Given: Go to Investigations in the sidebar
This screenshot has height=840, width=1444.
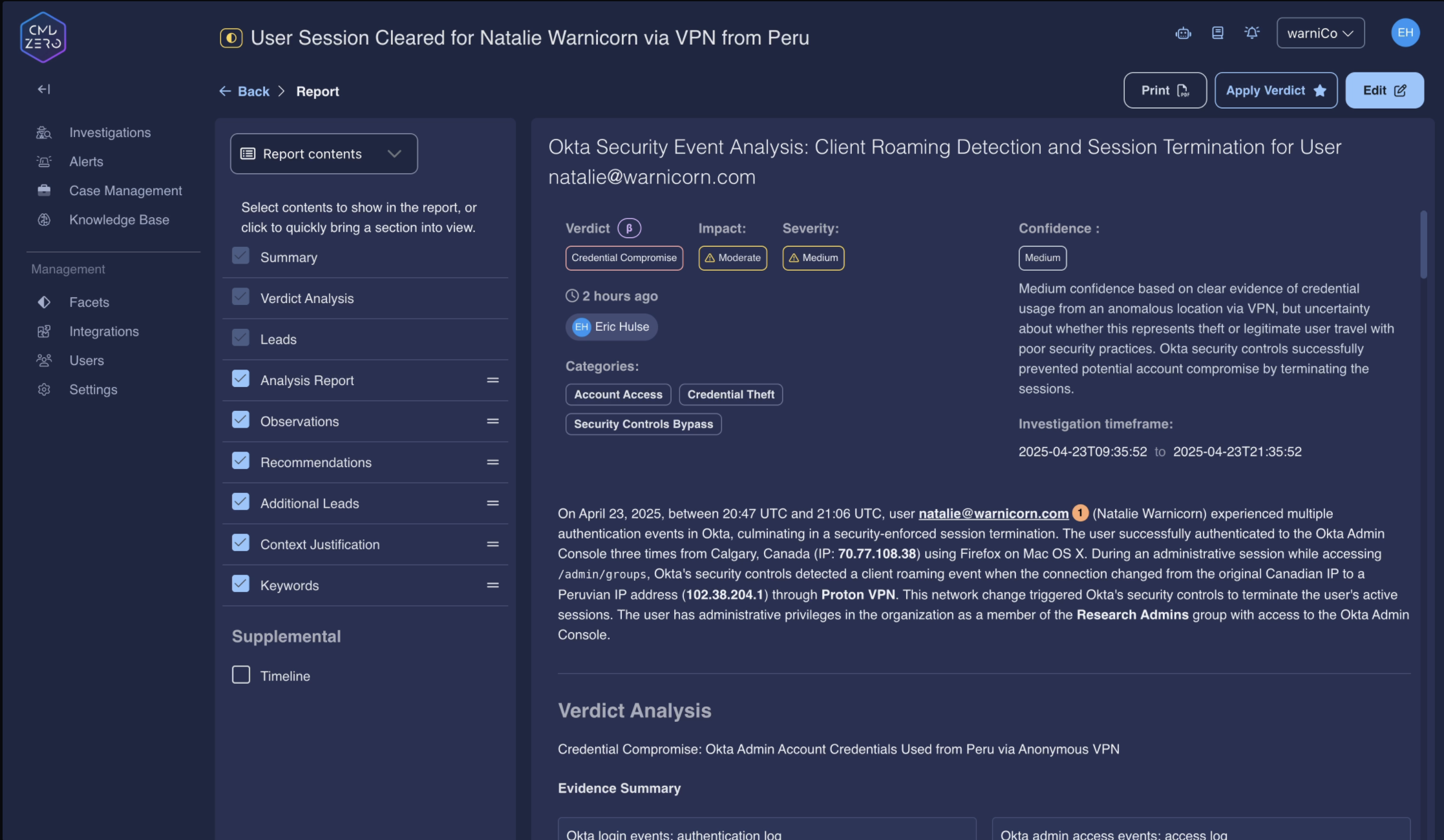Looking at the screenshot, I should (110, 132).
